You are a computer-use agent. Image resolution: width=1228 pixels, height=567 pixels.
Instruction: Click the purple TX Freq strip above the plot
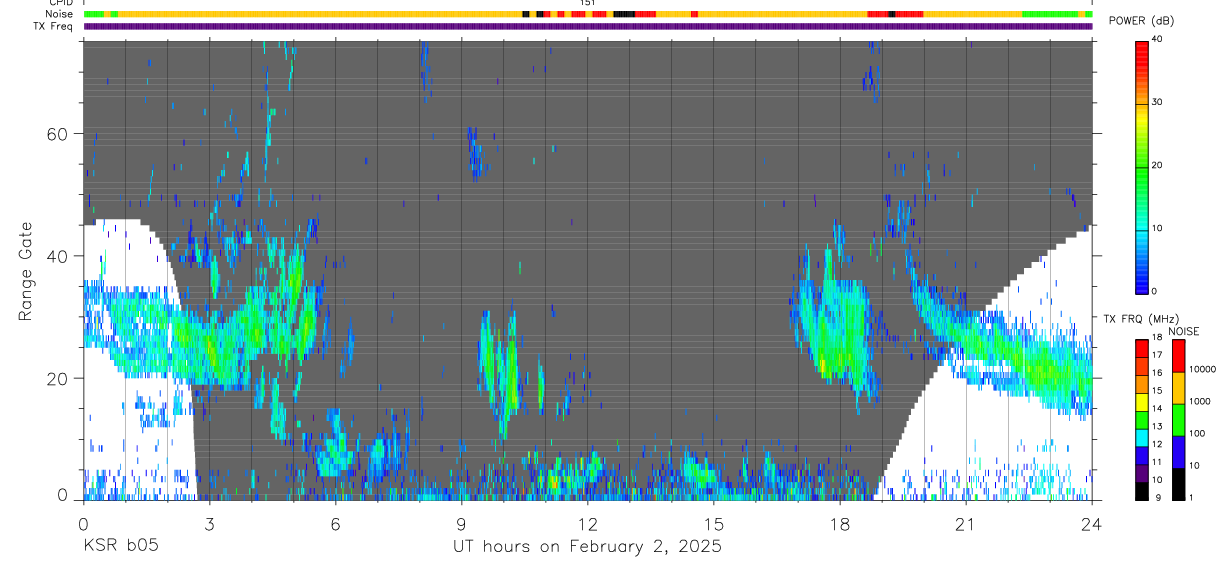click(x=588, y=26)
